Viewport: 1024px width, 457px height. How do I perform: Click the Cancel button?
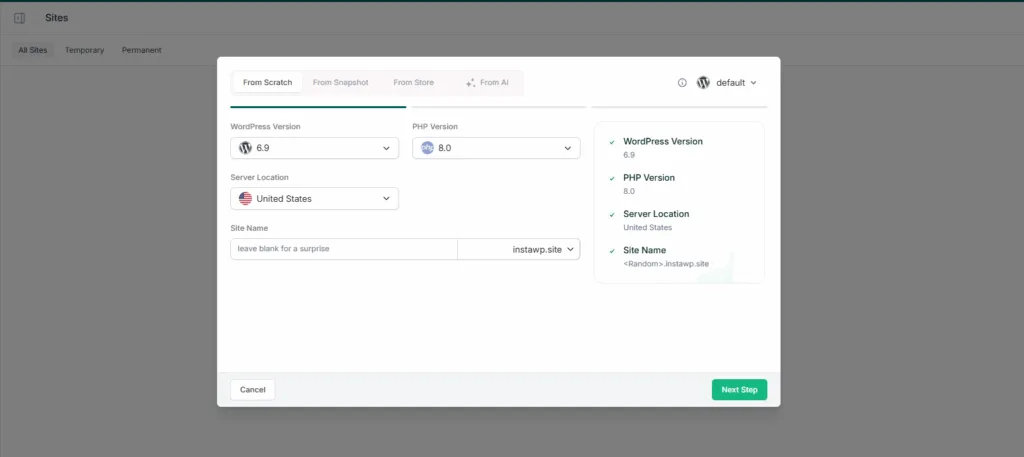pyautogui.click(x=253, y=390)
